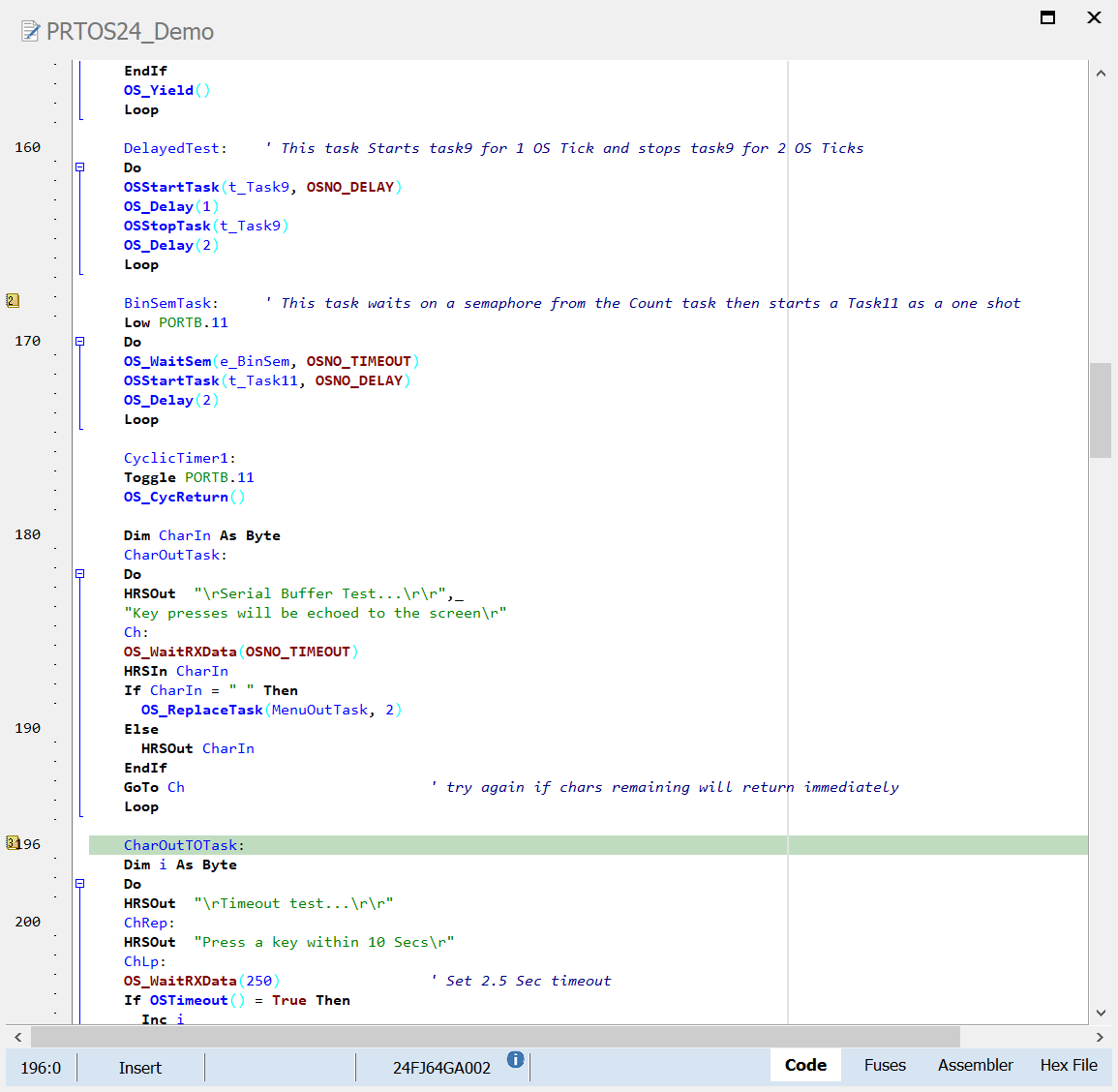Click the horizontal scroll left arrow
Viewport: 1118px width, 1092px height.
17,1037
